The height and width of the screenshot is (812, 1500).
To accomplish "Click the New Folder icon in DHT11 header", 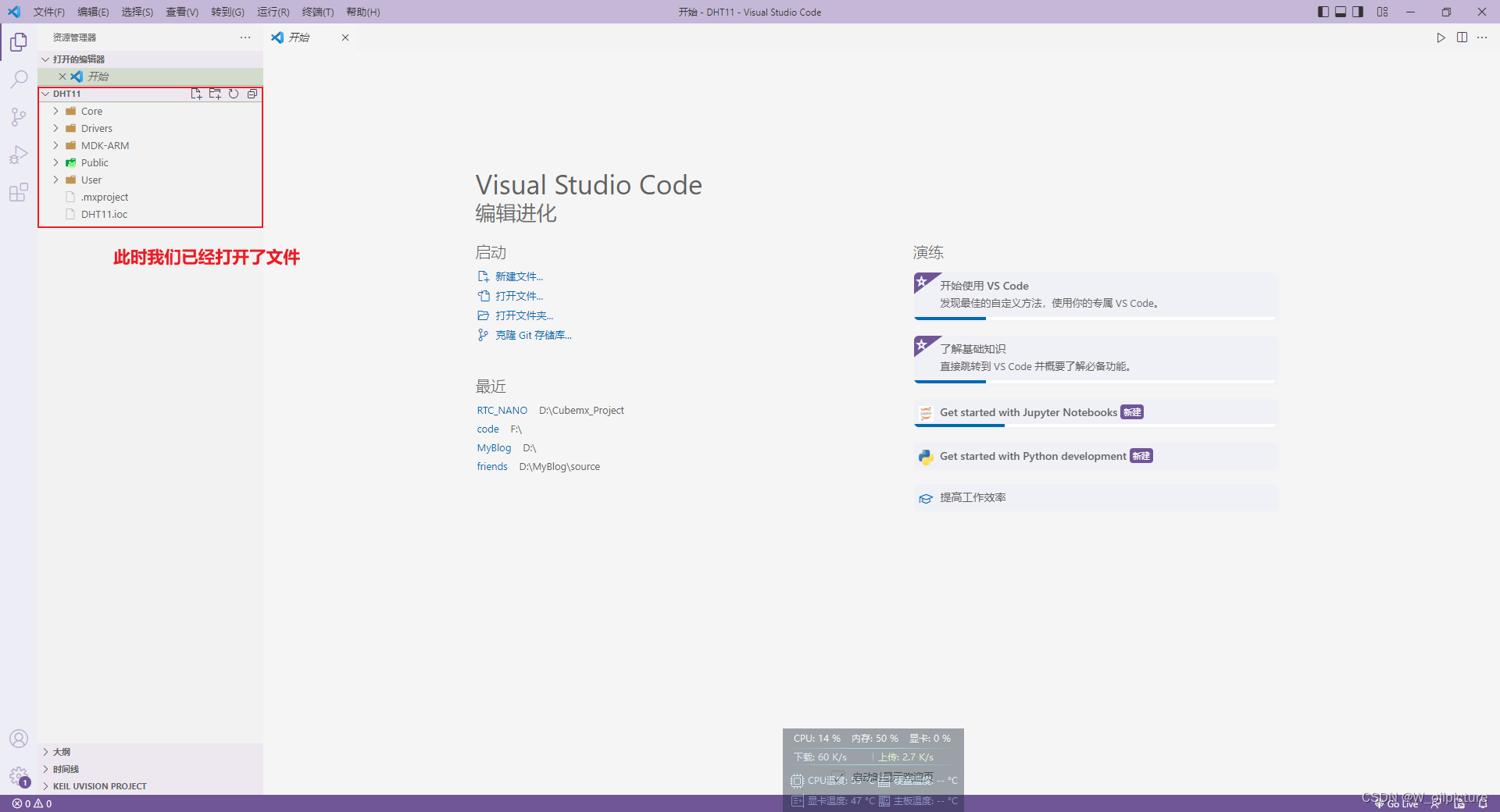I will tap(215, 94).
